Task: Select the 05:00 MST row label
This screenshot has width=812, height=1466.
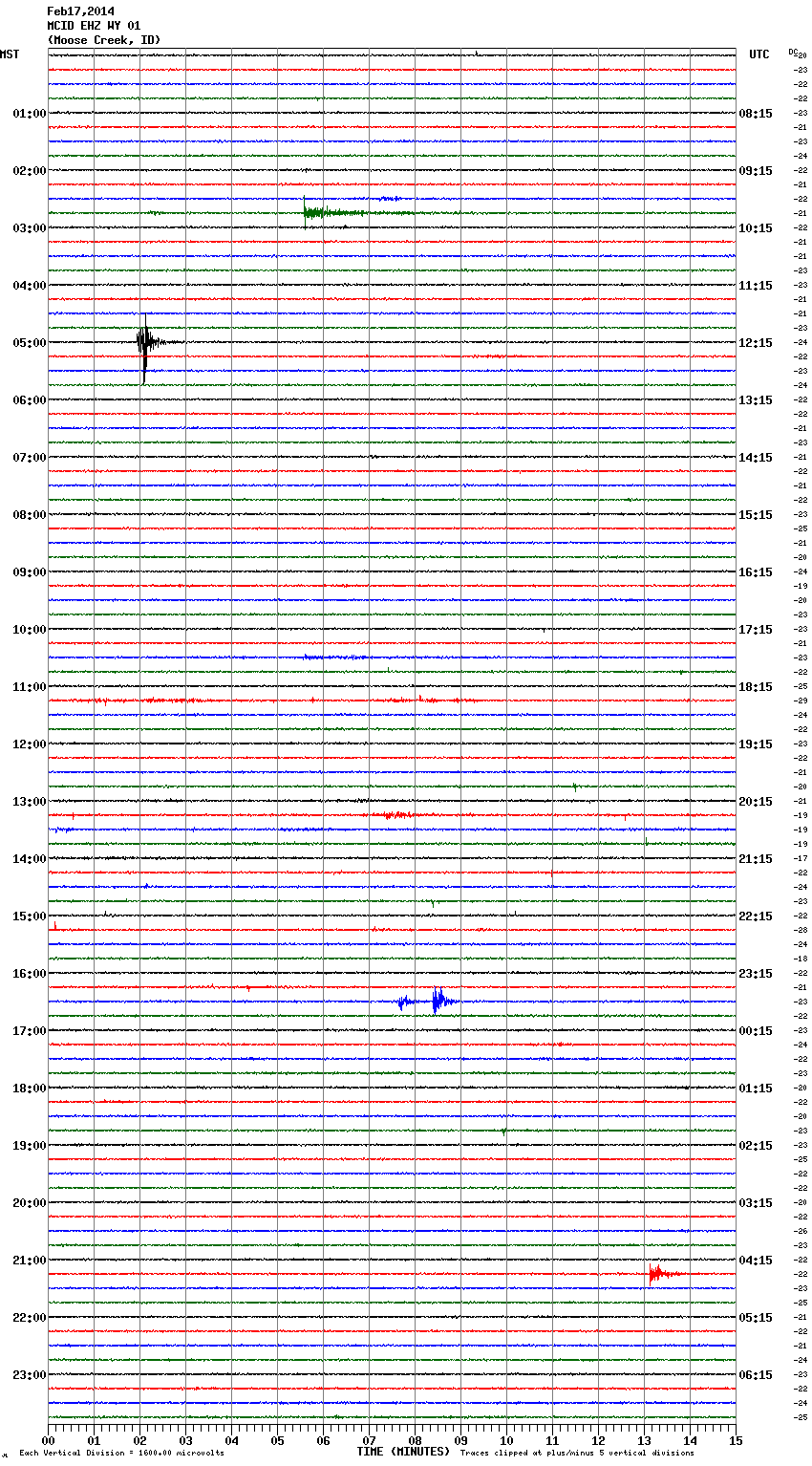Action: pos(29,343)
